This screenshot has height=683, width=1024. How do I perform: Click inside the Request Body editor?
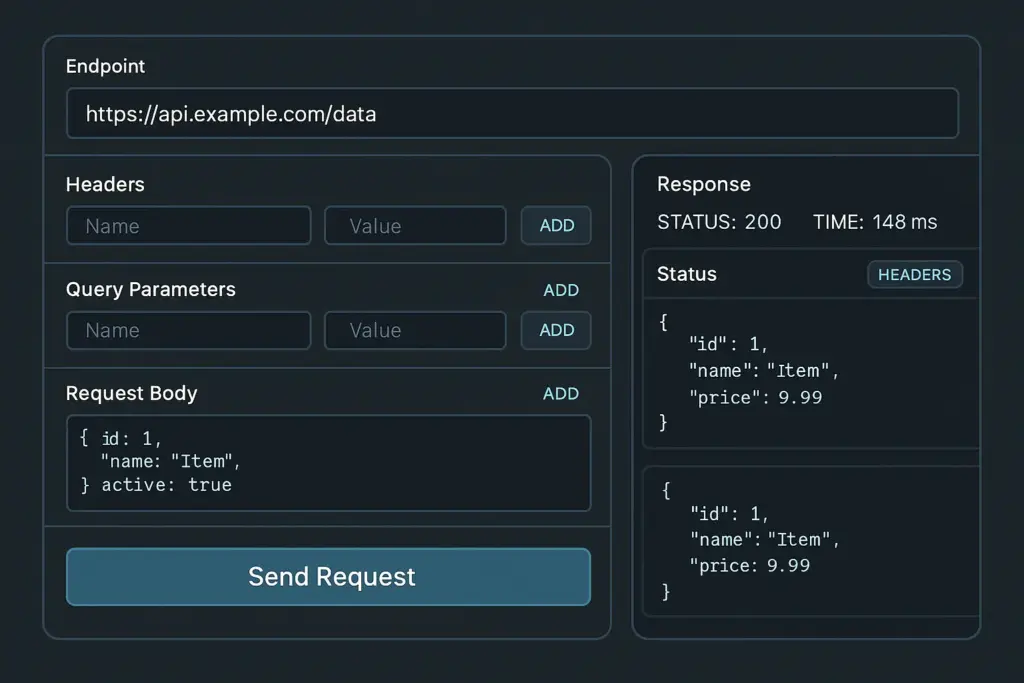pos(329,462)
